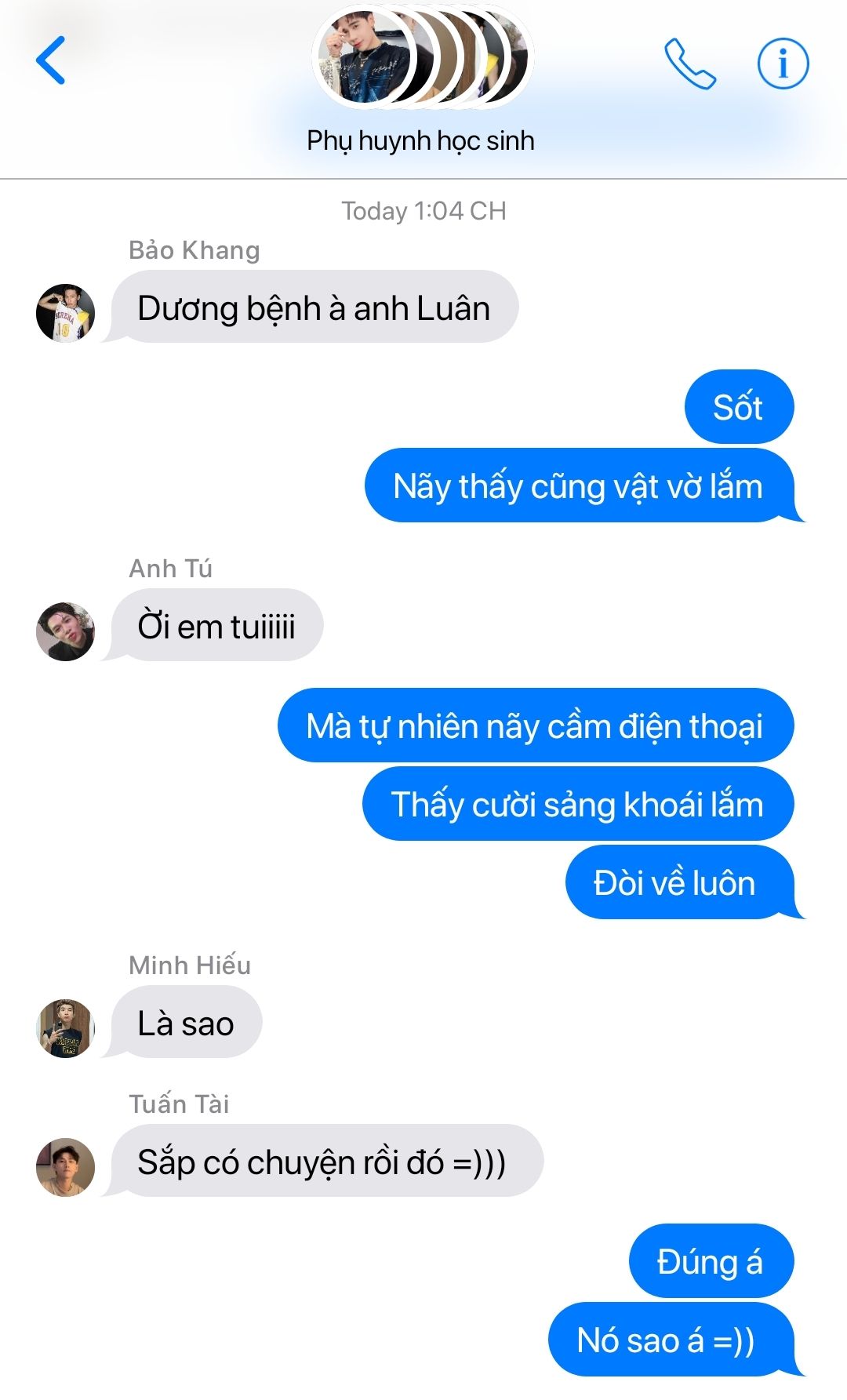Select the 'Sắp có chuyện rồi đó =)))' message
This screenshot has width=847, height=1400.
click(x=326, y=1161)
